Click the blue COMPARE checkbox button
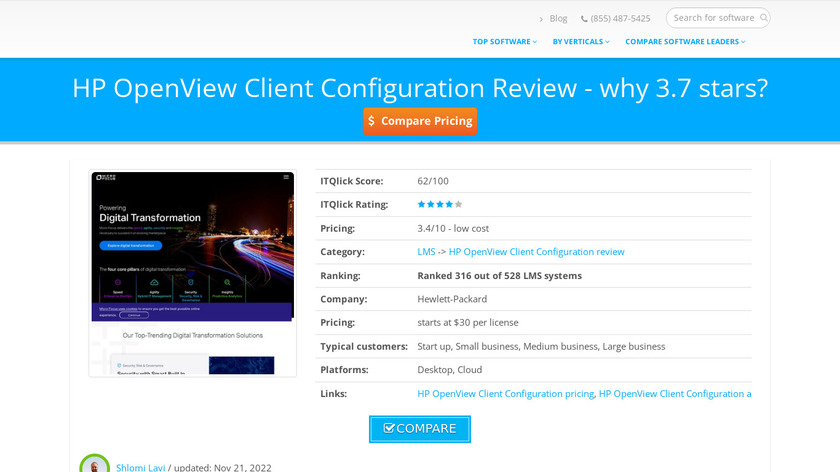Image resolution: width=840 pixels, height=472 pixels. click(420, 429)
